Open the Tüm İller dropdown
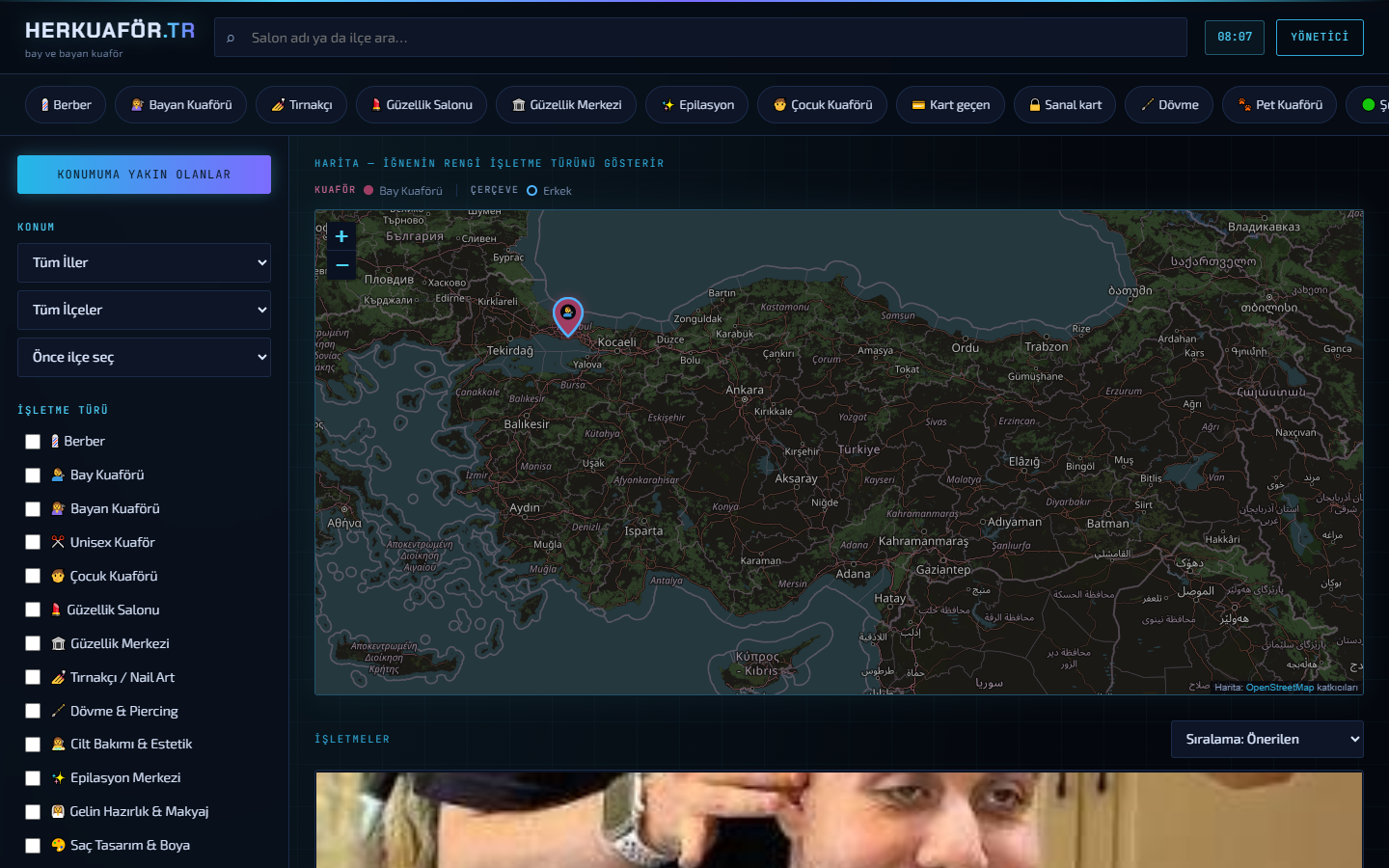This screenshot has width=1389, height=868. tap(144, 262)
